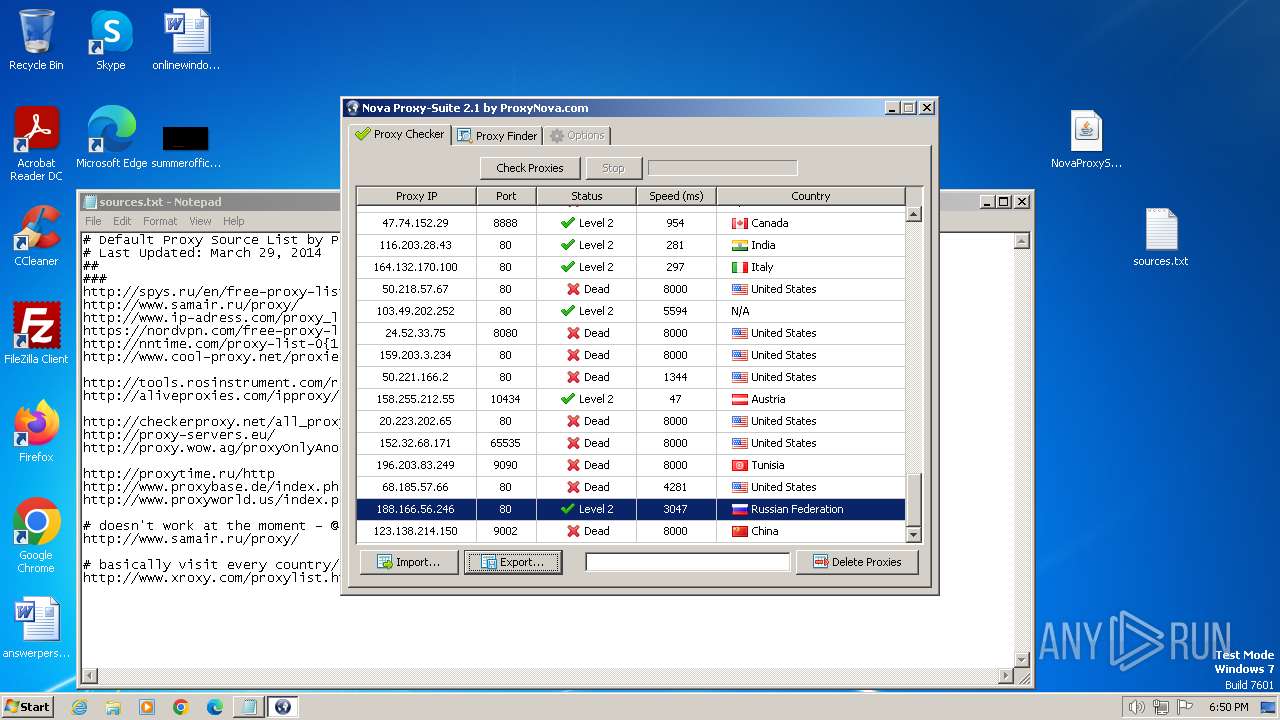Select the proxy row 103.49.202.252
The width and height of the screenshot is (1280, 720).
click(631, 311)
